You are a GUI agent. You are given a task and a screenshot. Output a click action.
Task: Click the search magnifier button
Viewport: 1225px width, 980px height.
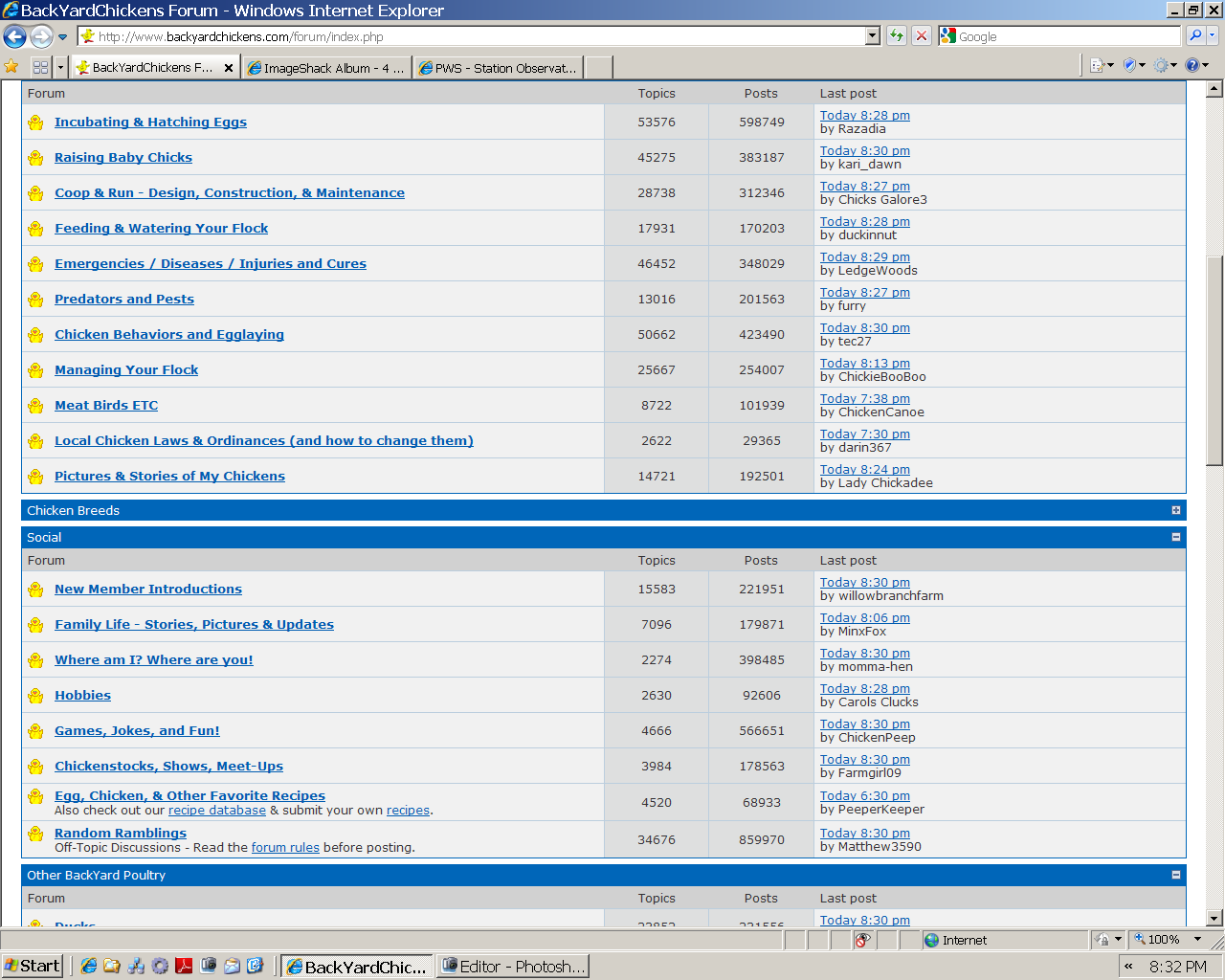coord(1195,36)
